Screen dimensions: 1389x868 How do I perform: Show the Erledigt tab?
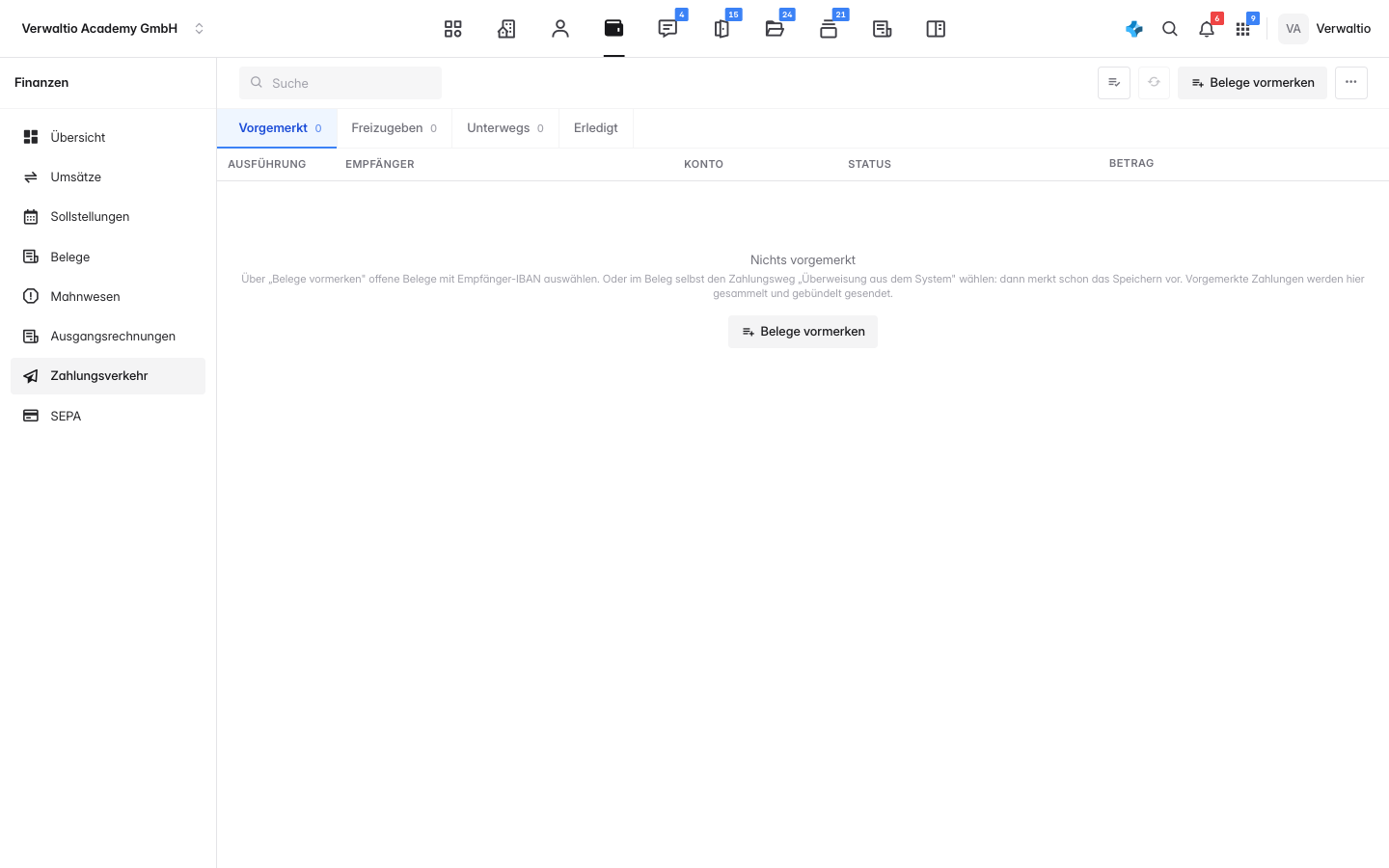(x=596, y=128)
